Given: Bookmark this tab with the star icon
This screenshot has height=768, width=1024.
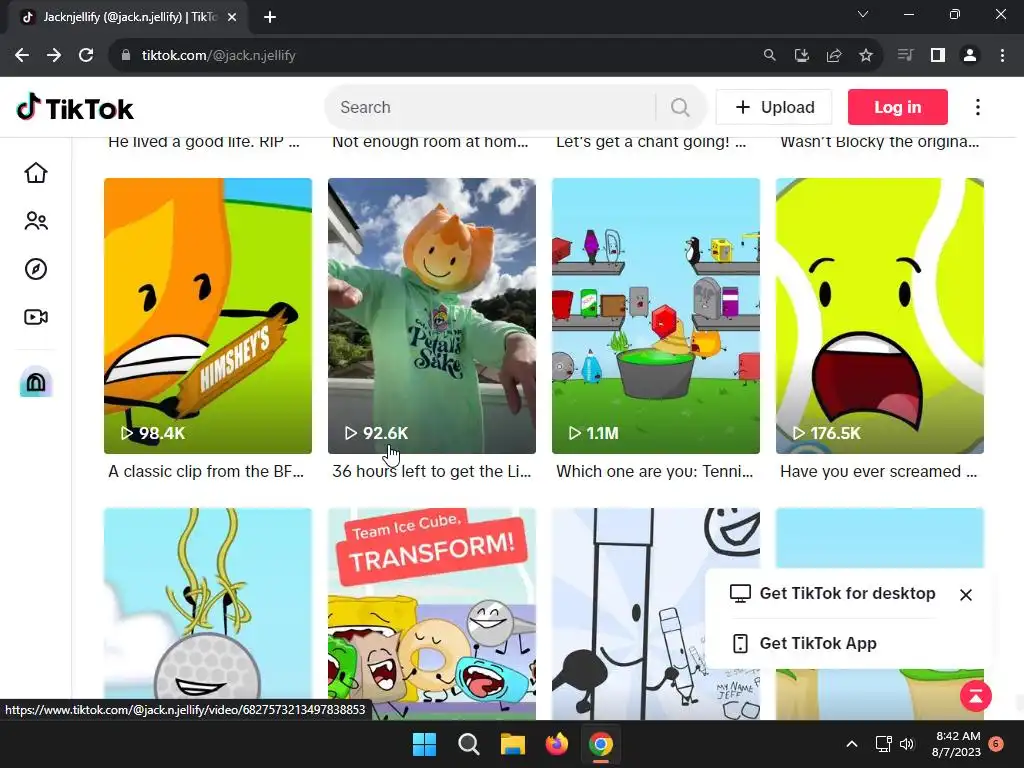Looking at the screenshot, I should 866,56.
